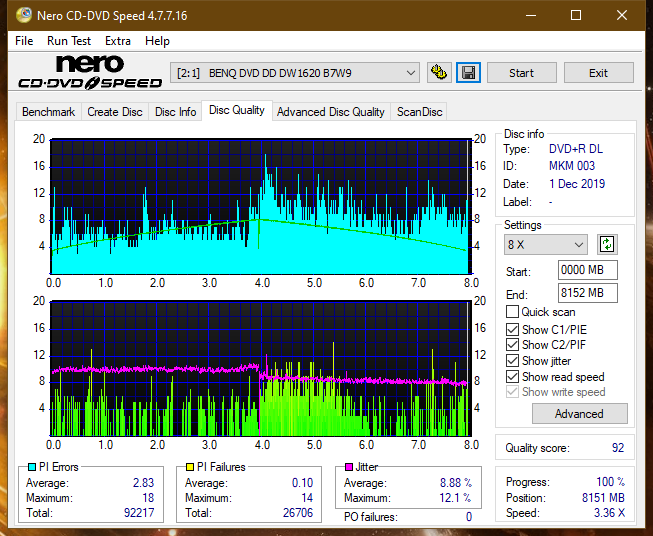This screenshot has height=536, width=653.
Task: Switch to the Advanced Disc Quality tab
Action: click(331, 112)
